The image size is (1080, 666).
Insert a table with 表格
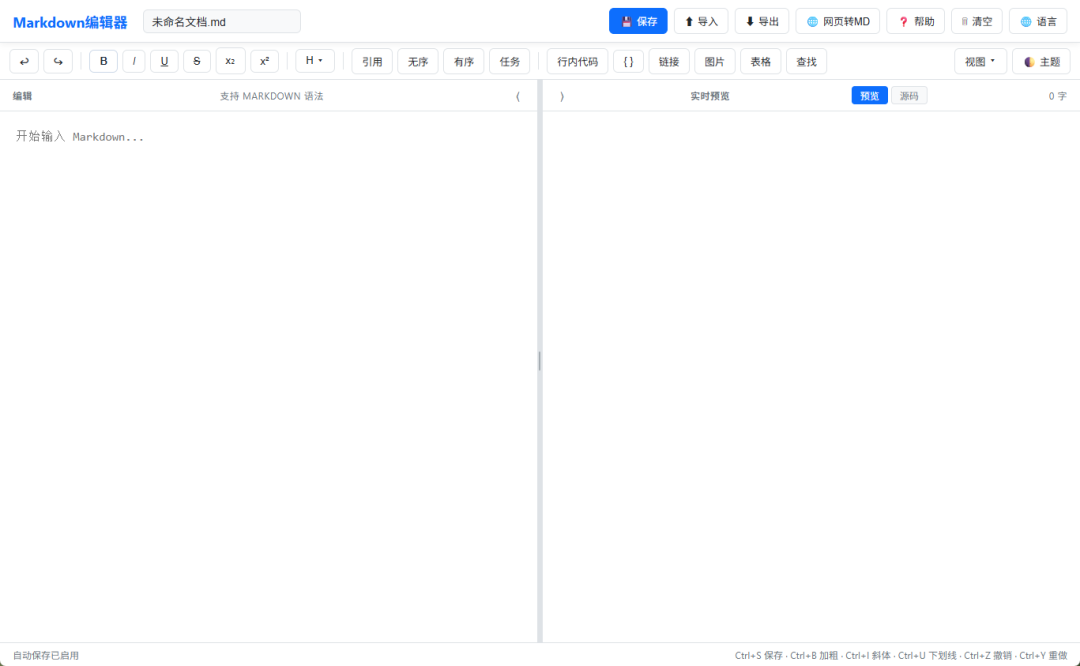tap(760, 61)
